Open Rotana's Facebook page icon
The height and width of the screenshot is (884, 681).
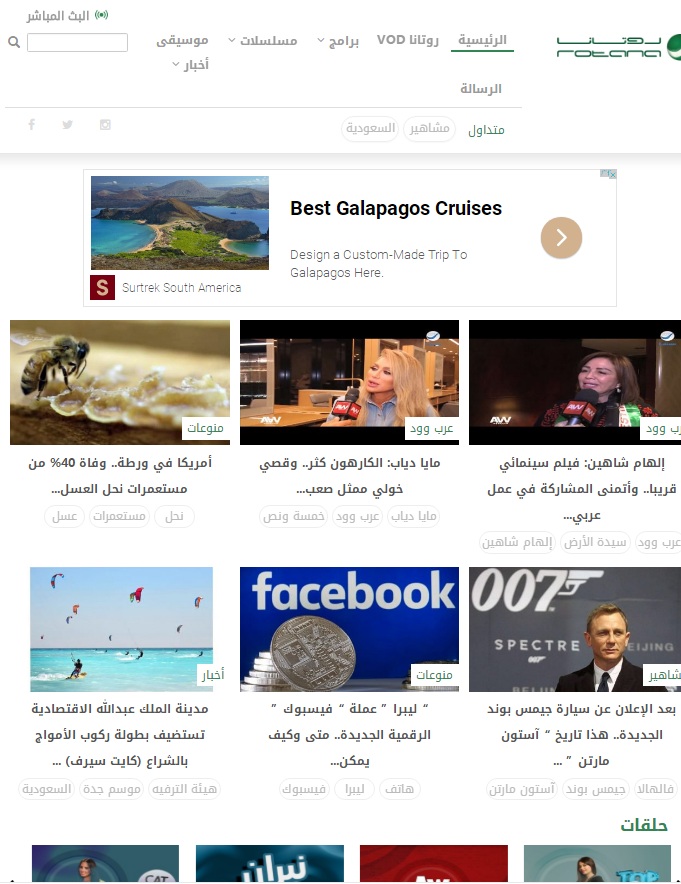click(32, 124)
